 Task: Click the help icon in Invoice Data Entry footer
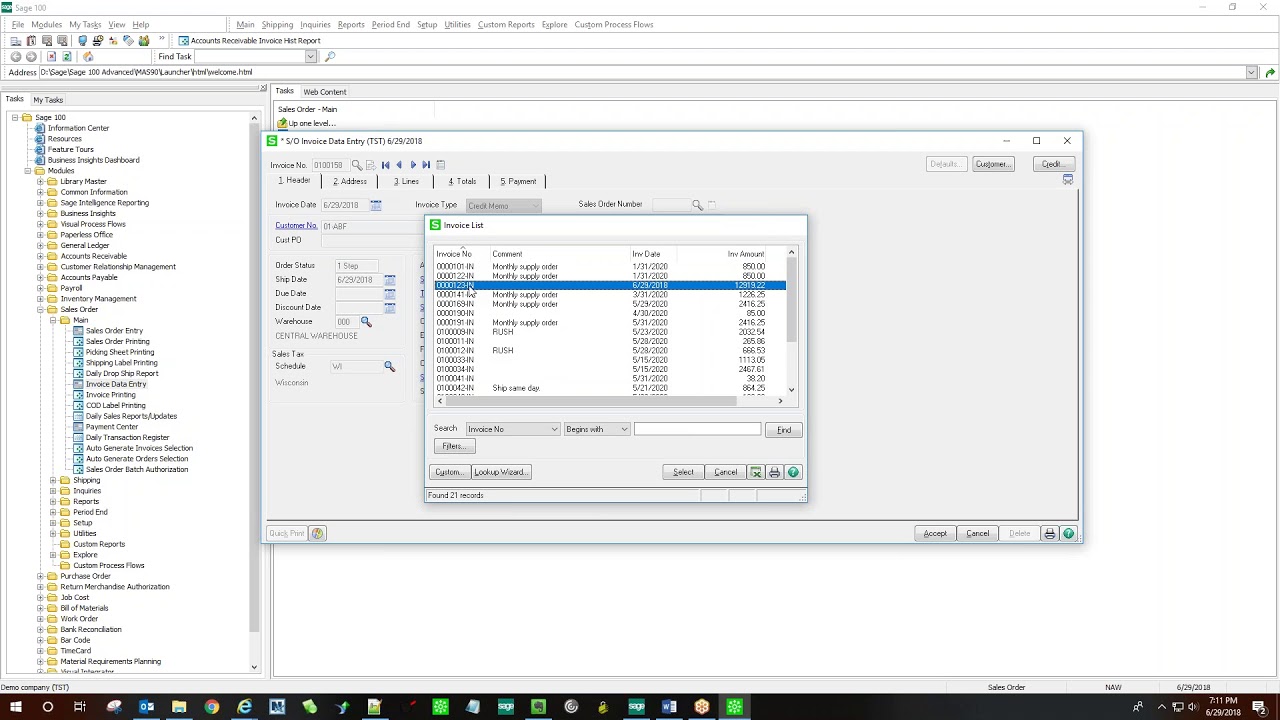pos(1068,534)
